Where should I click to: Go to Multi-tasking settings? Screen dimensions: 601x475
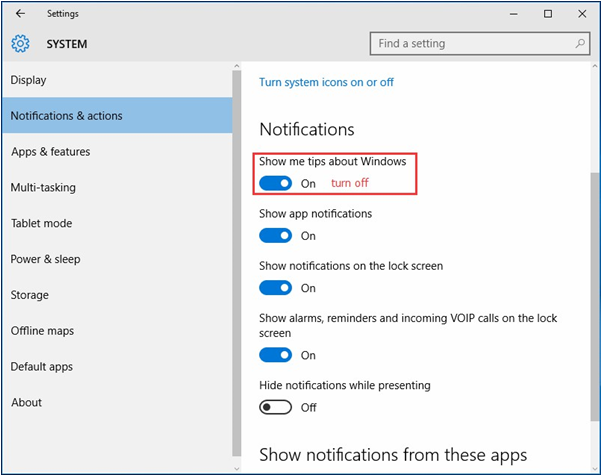pyautogui.click(x=117, y=187)
